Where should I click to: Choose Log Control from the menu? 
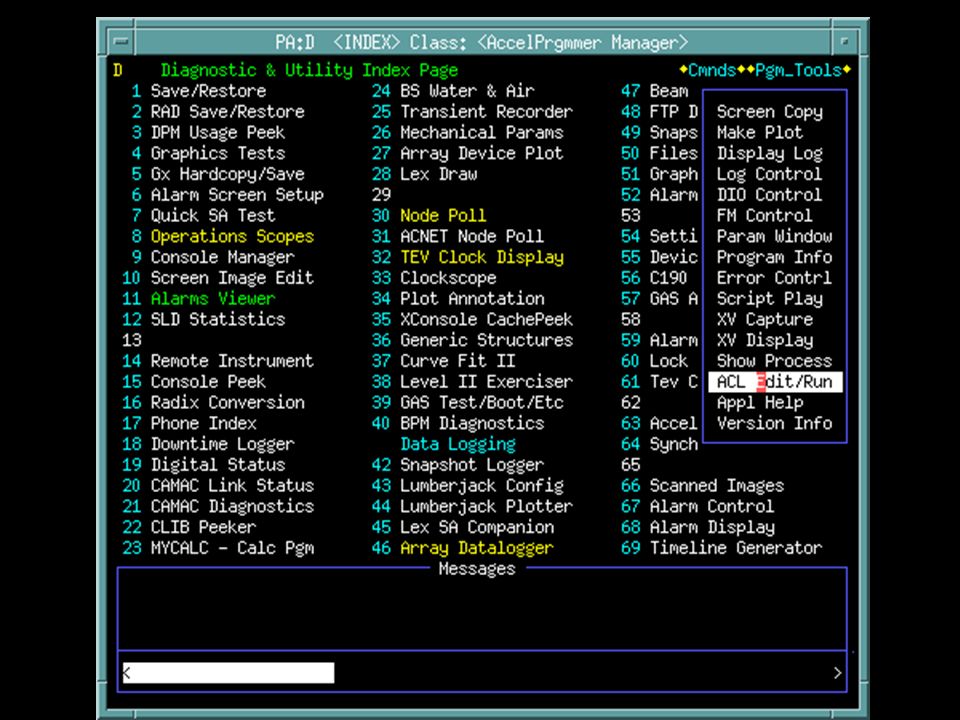point(769,174)
